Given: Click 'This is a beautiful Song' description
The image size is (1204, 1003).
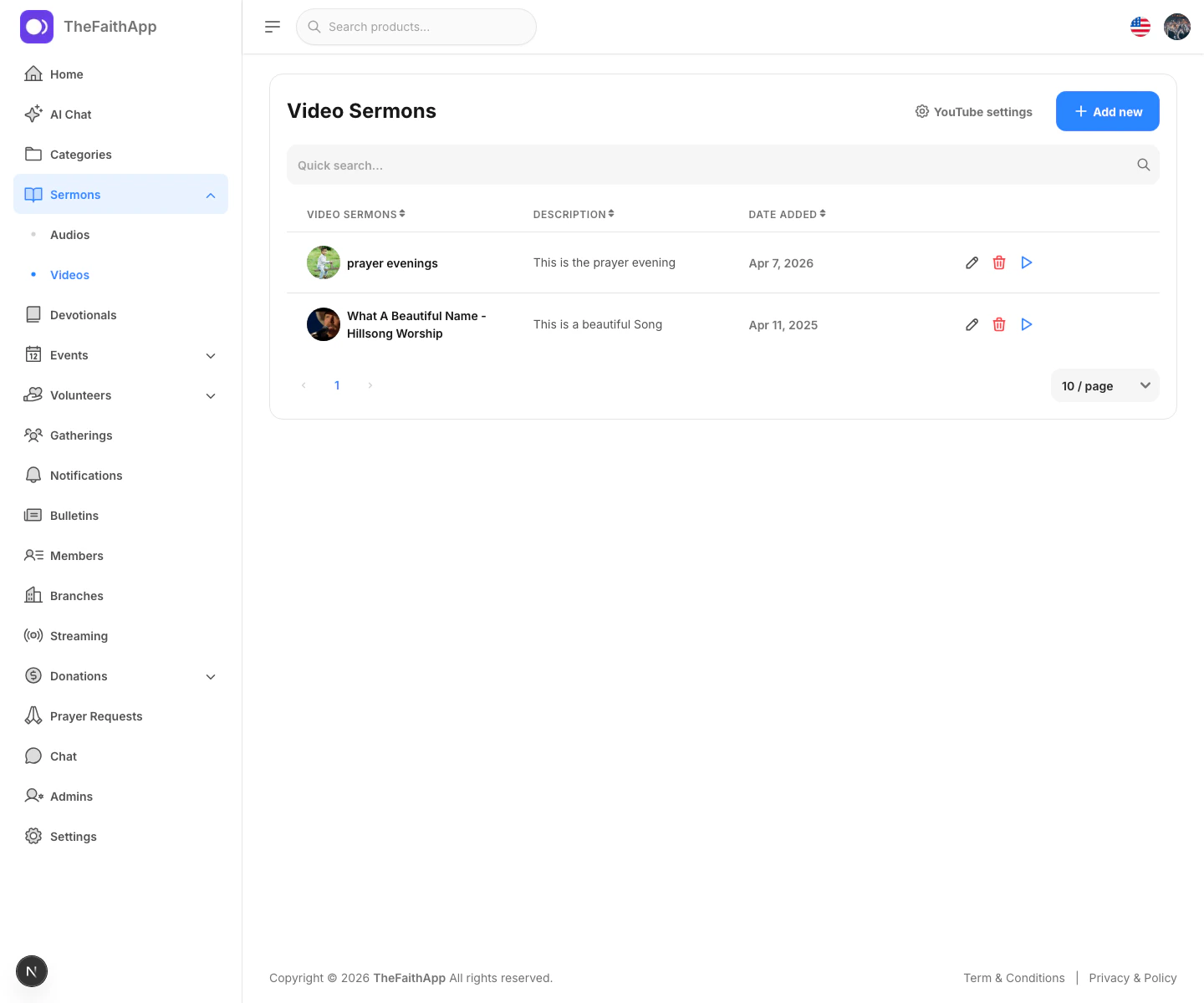Looking at the screenshot, I should tap(598, 324).
